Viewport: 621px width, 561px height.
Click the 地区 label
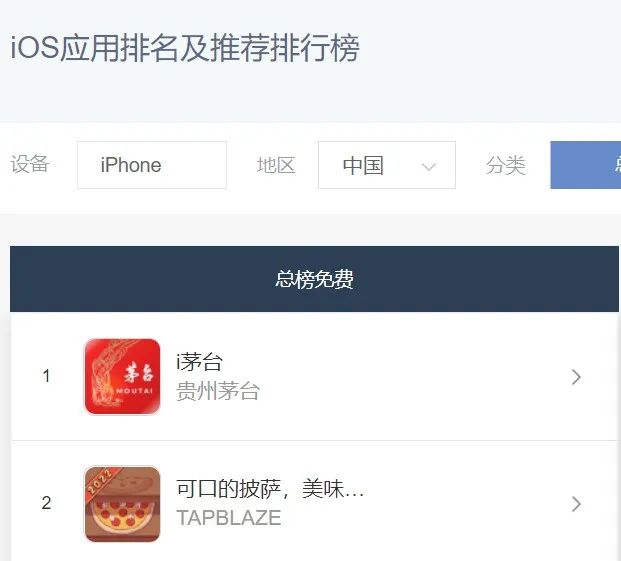(x=276, y=165)
